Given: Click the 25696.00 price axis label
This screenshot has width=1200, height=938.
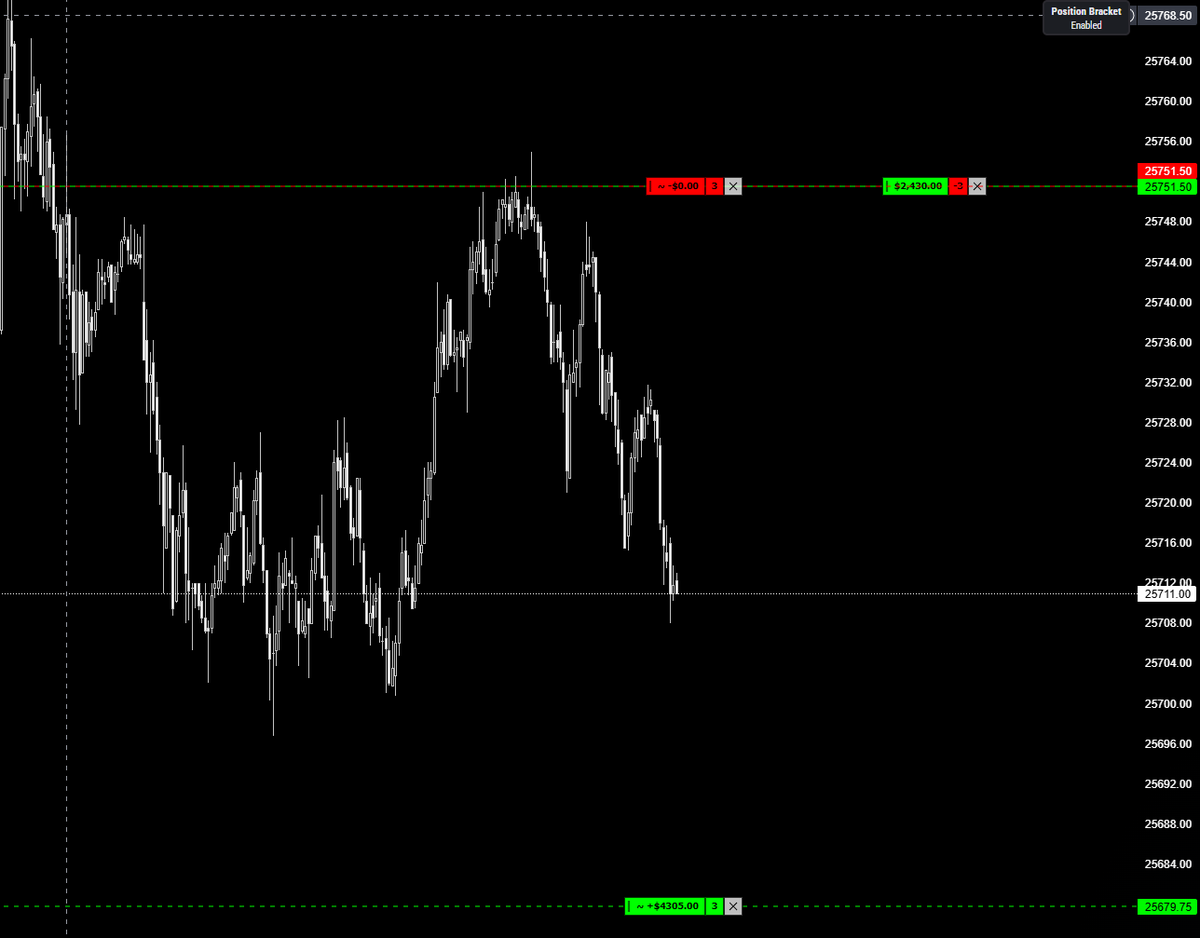Looking at the screenshot, I should tap(1167, 744).
